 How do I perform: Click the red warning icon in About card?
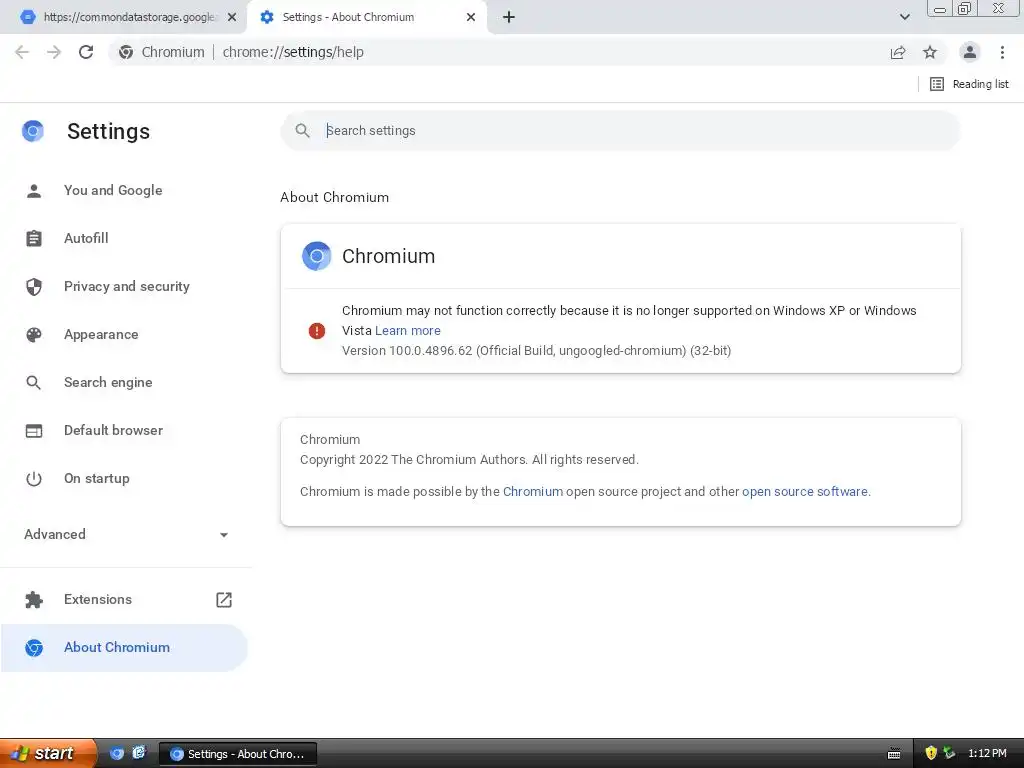click(317, 331)
